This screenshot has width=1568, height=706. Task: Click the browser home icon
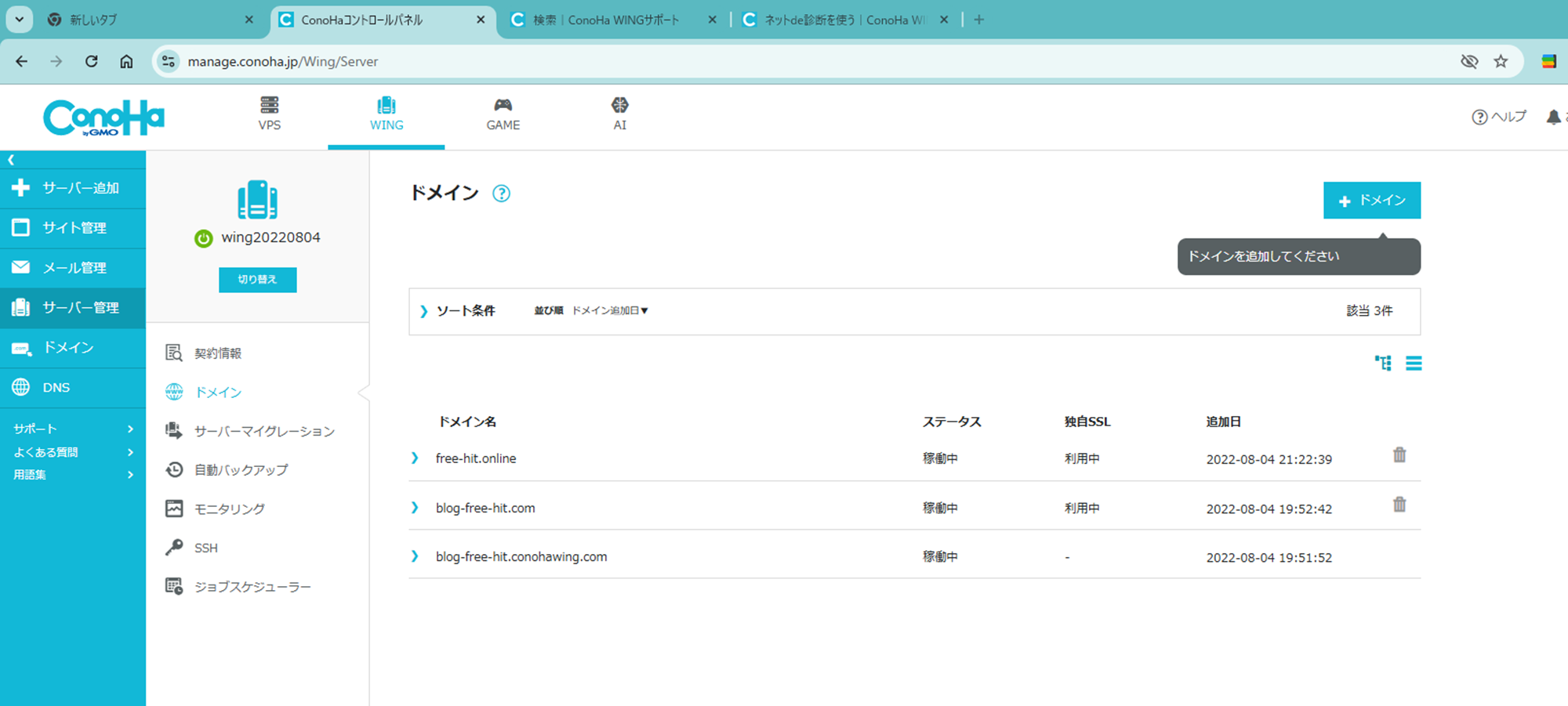tap(126, 61)
